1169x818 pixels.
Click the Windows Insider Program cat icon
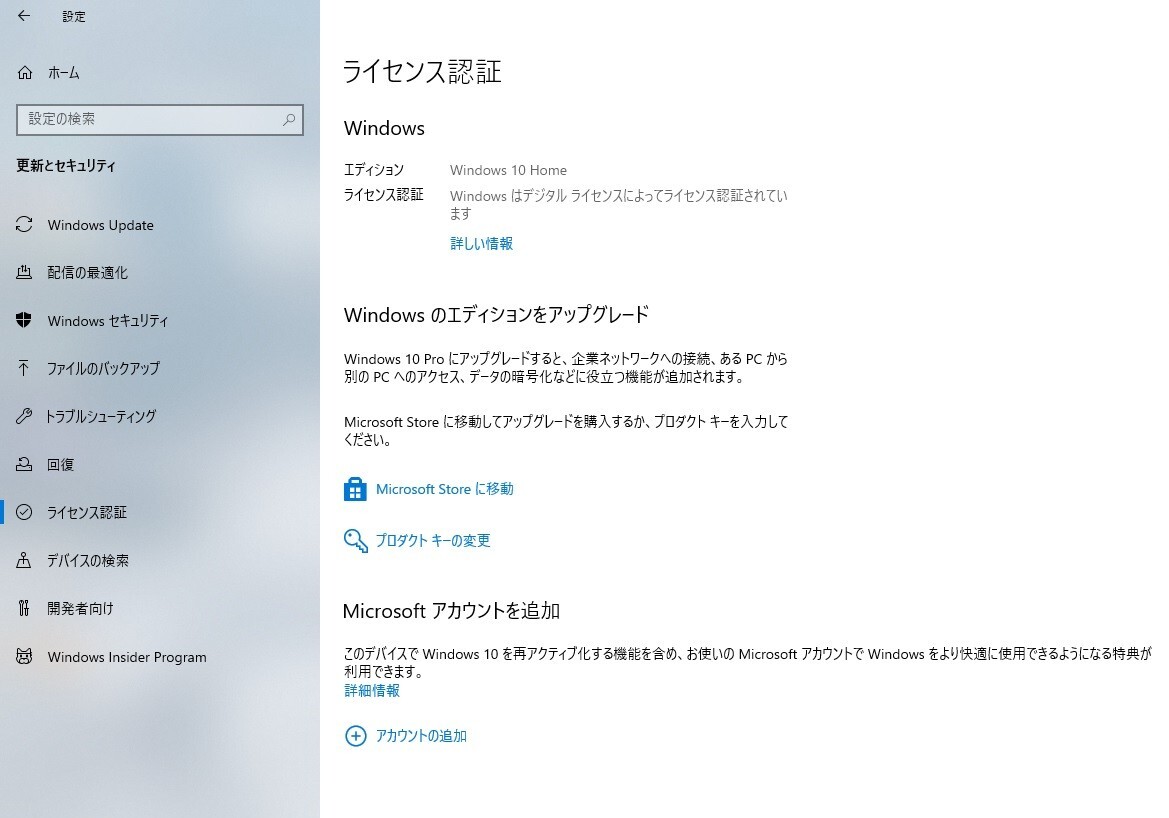24,656
